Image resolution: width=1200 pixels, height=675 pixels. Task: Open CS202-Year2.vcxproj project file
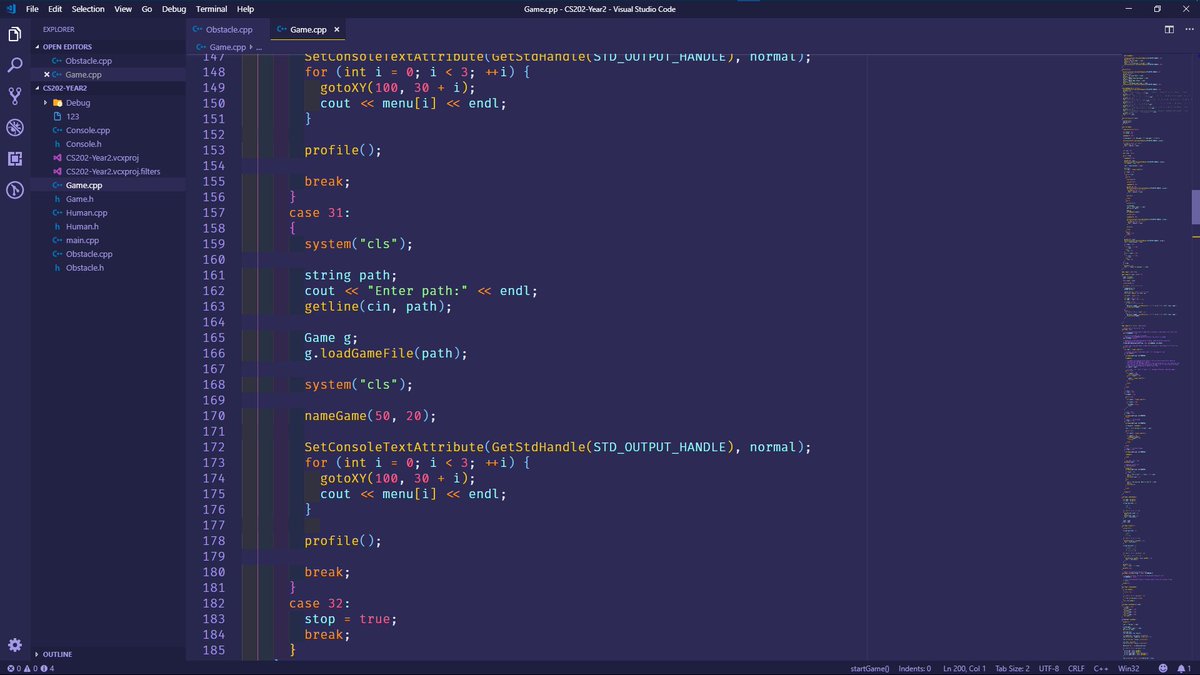[102, 158]
